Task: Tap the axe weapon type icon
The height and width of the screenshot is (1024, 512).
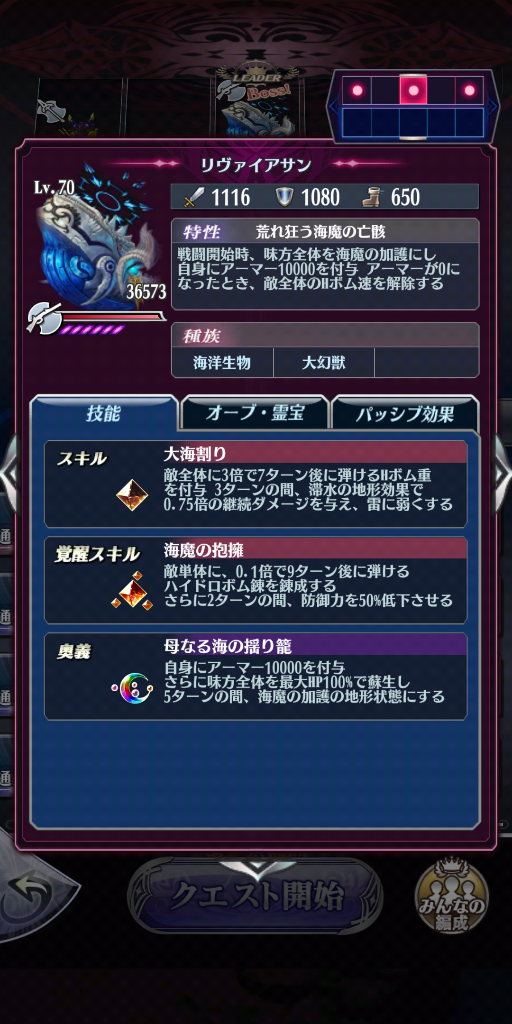Action: [x=43, y=319]
